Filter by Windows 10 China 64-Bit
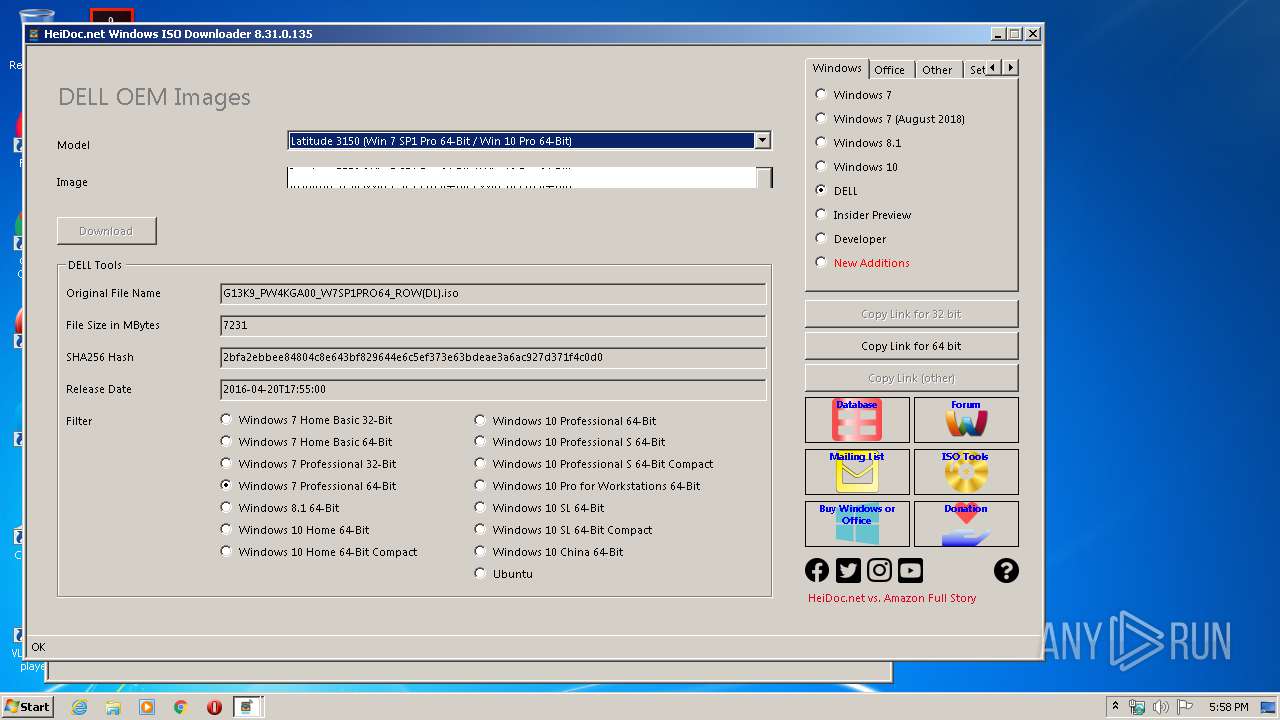 point(480,551)
